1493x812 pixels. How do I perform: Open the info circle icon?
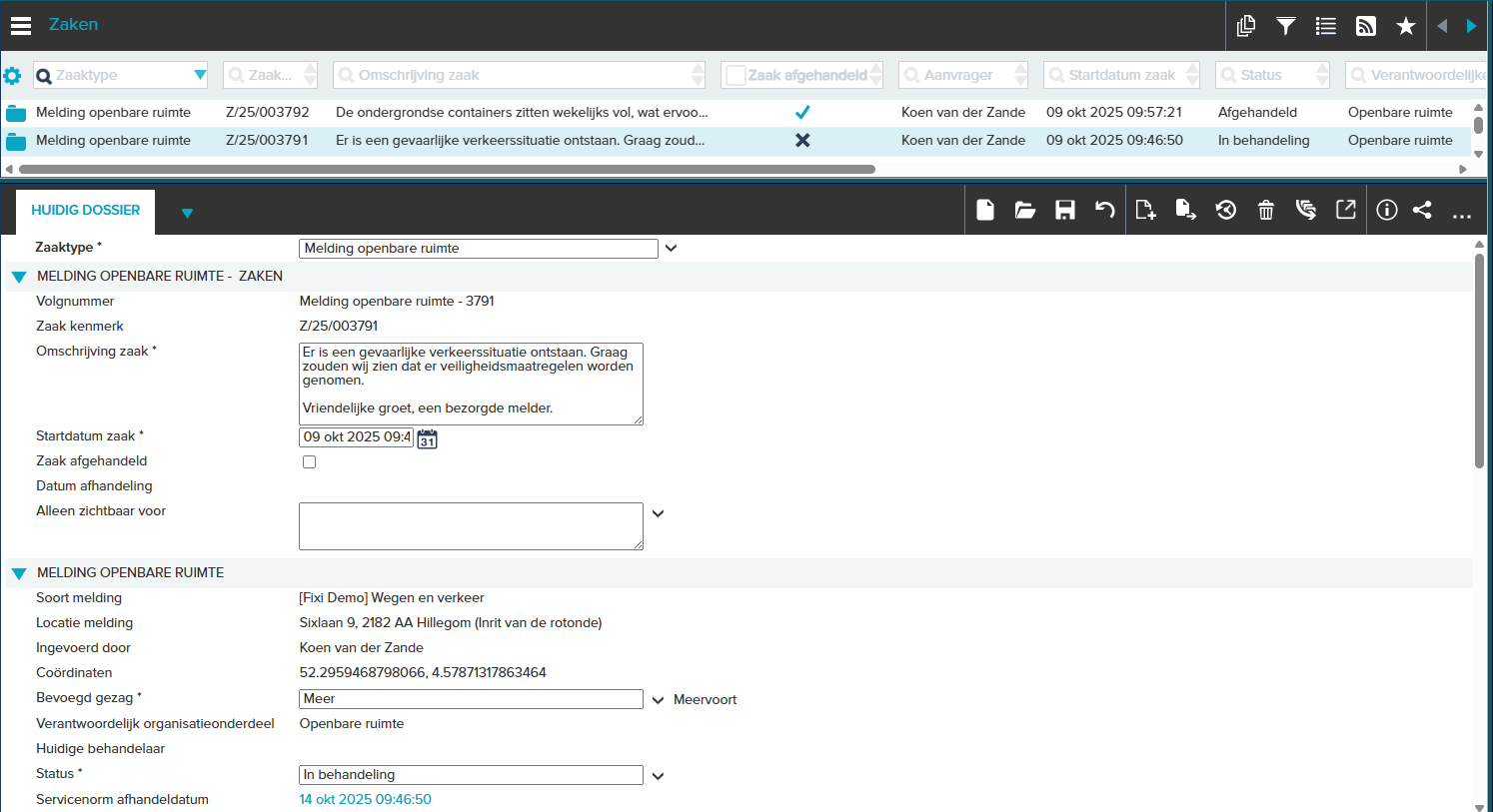point(1386,210)
